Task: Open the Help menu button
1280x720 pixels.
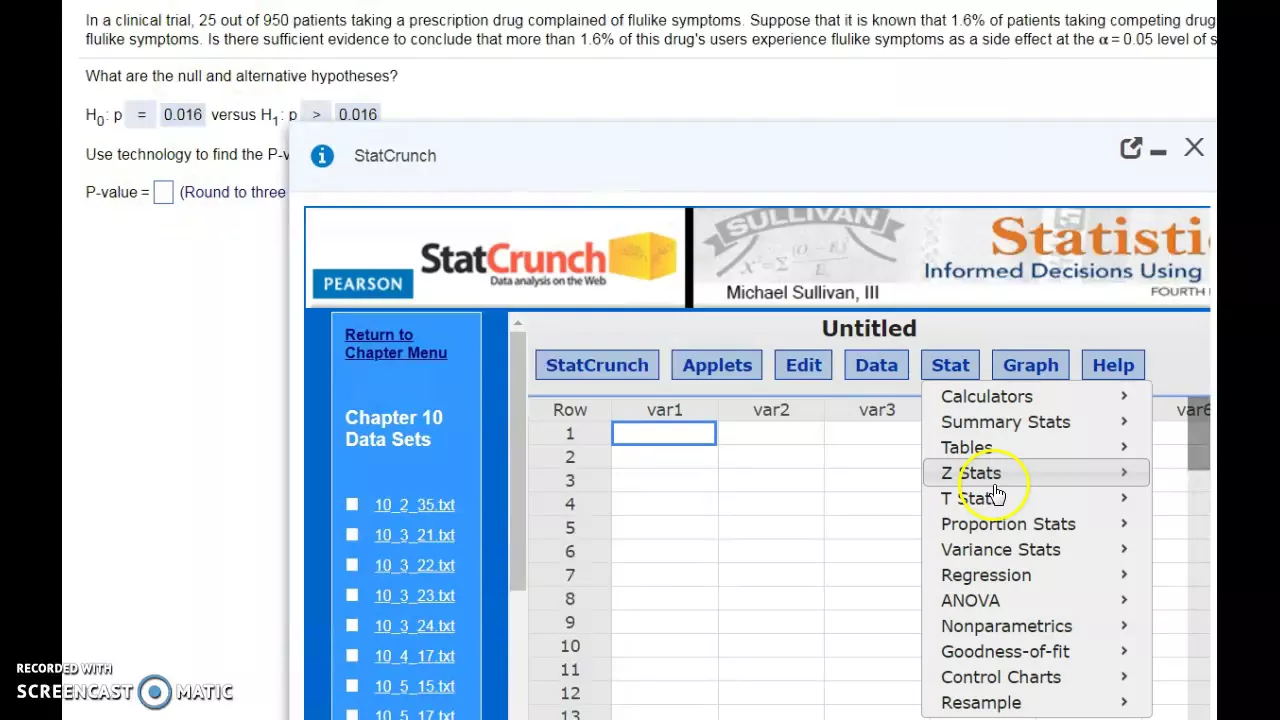Action: click(1113, 365)
